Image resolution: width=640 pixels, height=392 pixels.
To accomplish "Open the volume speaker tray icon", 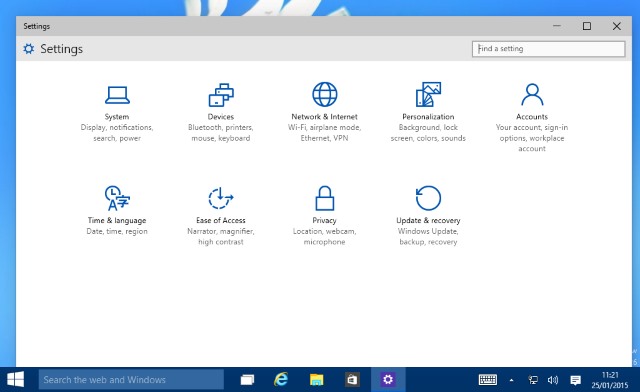I will (553, 380).
